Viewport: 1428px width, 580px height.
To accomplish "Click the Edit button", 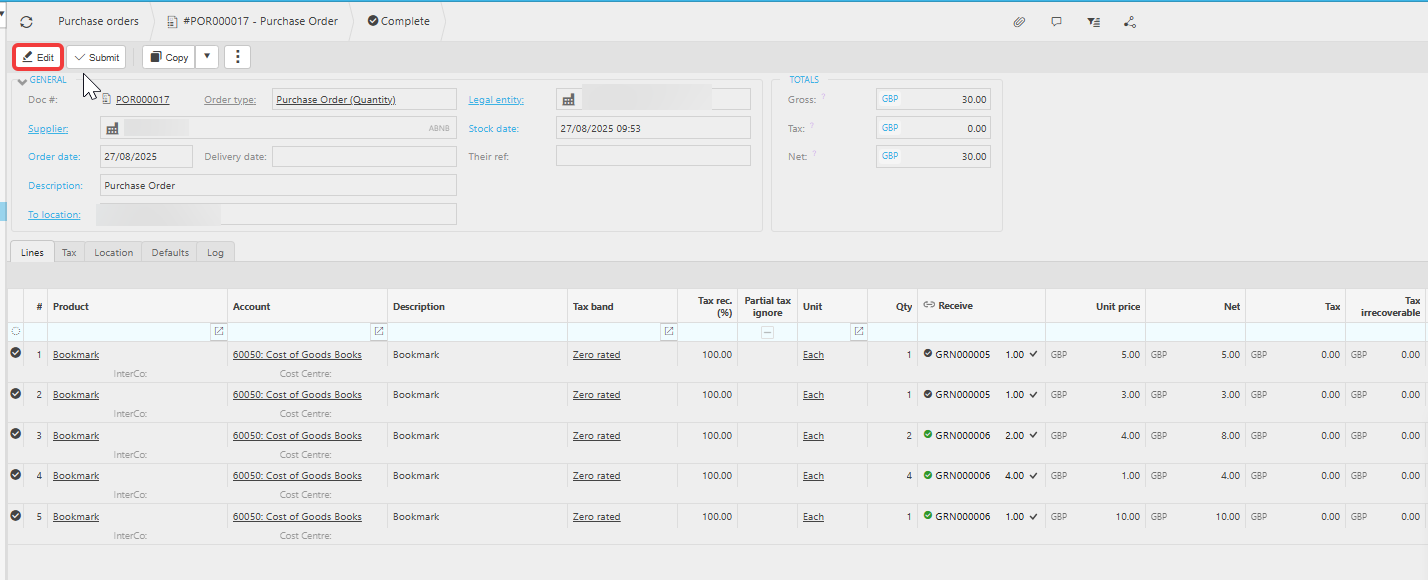I will 38,57.
